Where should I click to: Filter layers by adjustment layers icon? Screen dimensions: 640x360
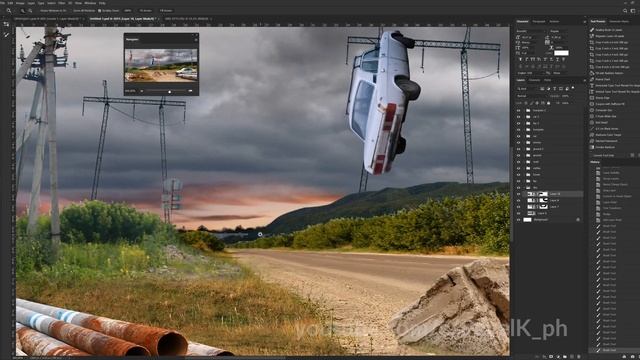pos(548,89)
